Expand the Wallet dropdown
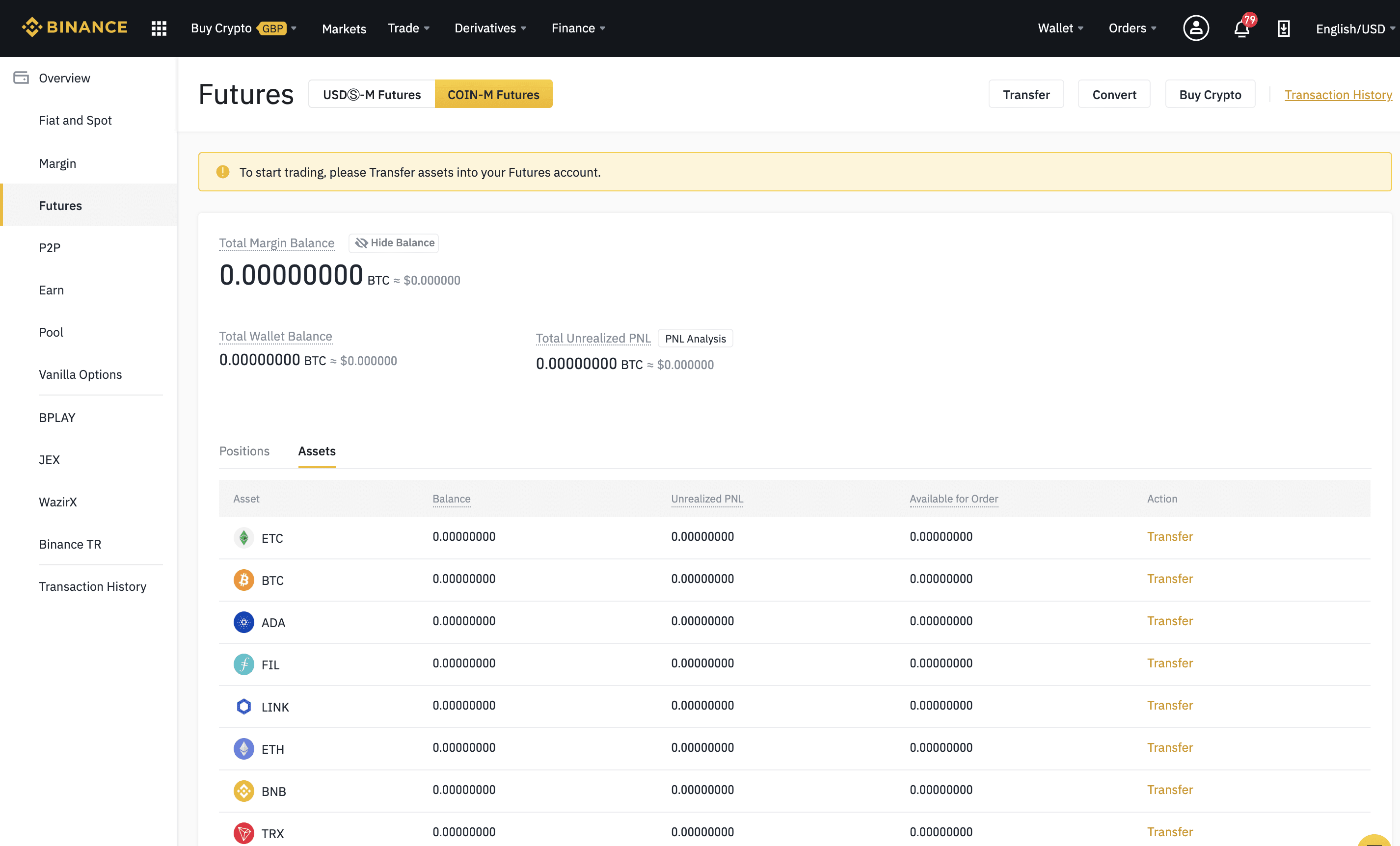Image resolution: width=1400 pixels, height=846 pixels. (x=1060, y=28)
